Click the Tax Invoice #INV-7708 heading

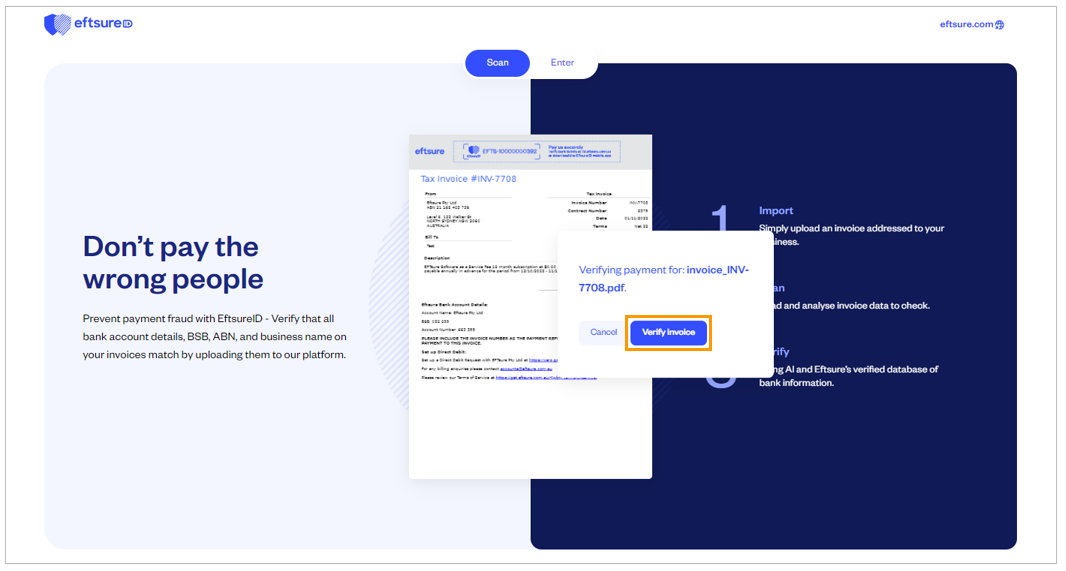pos(468,179)
